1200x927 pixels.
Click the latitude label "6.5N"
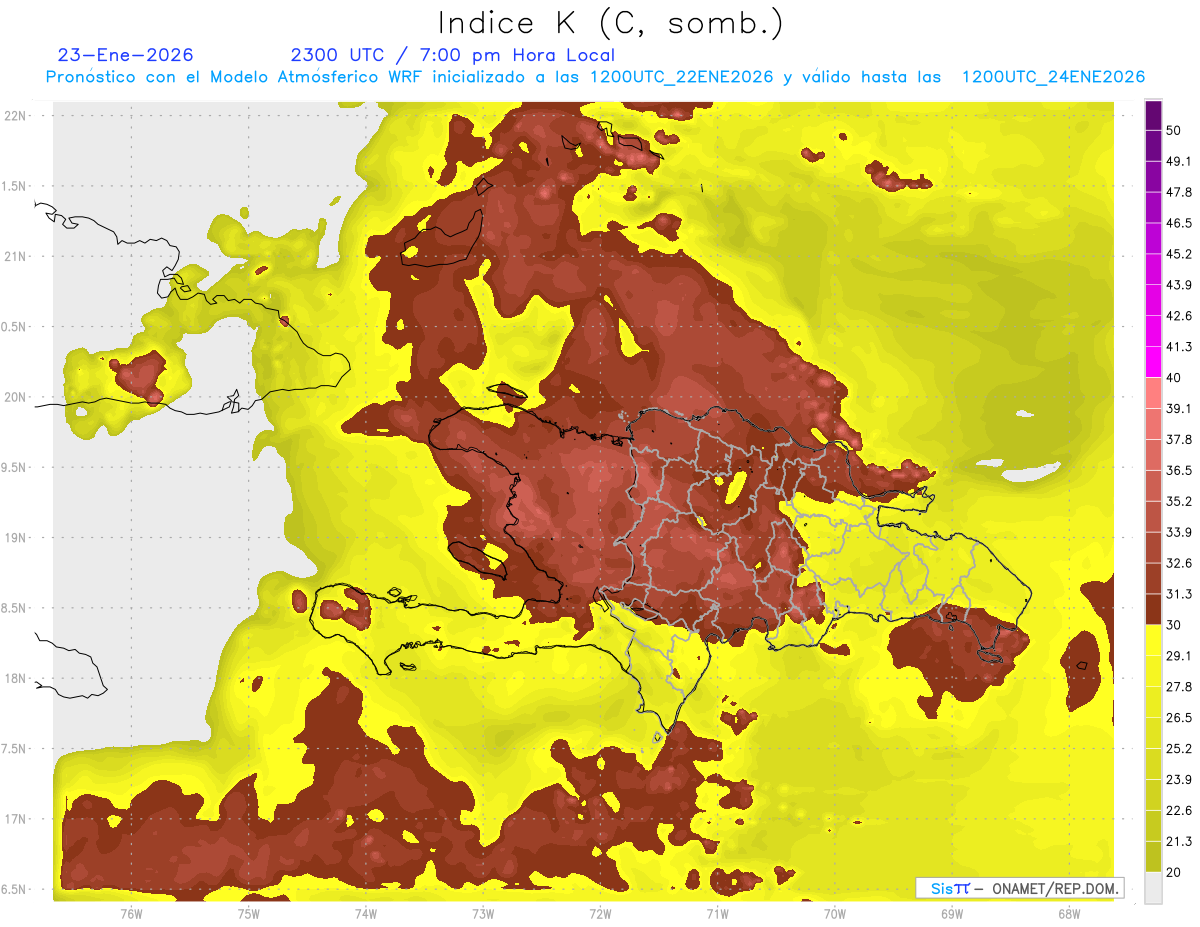tap(13, 890)
